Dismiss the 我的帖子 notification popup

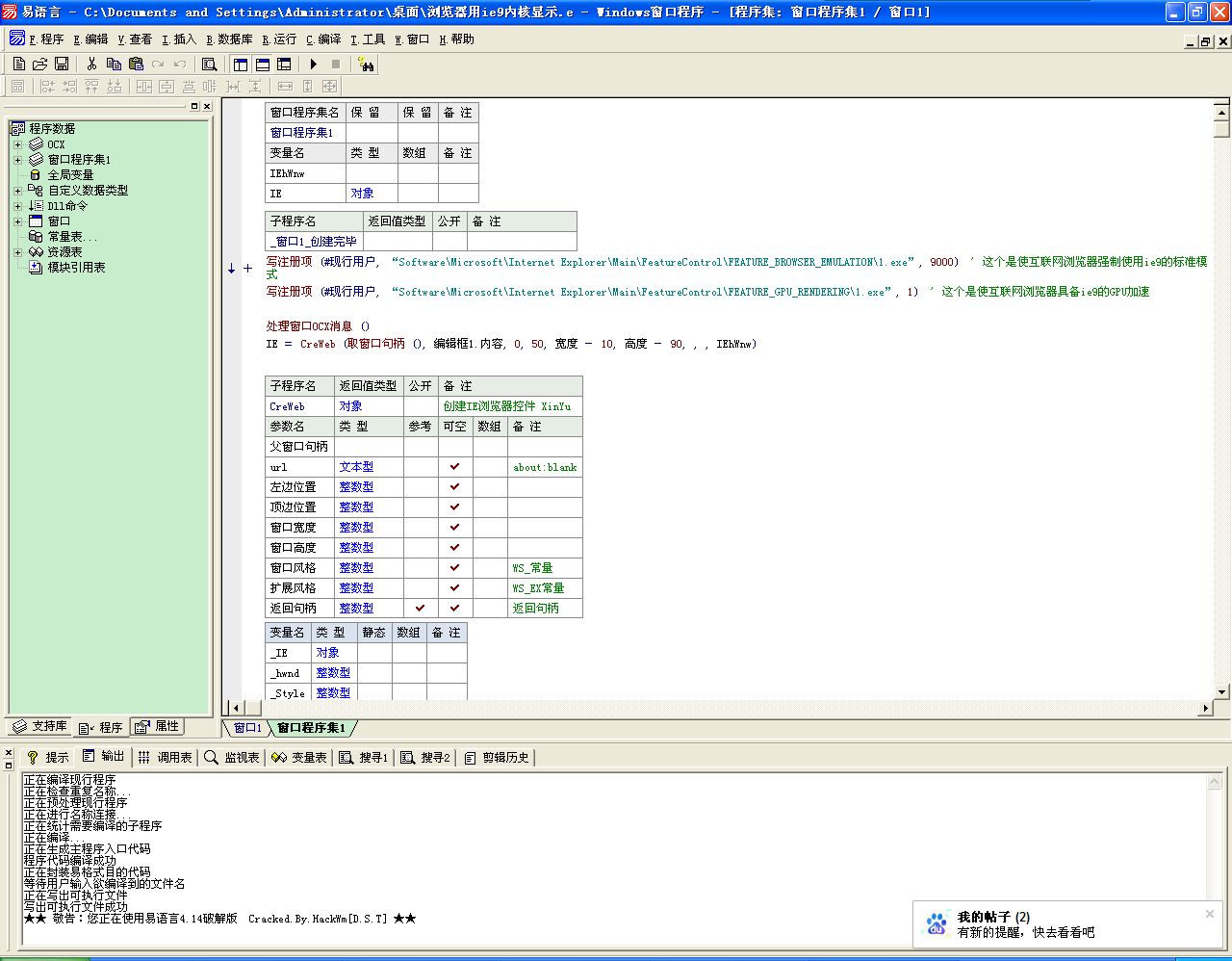point(1210,914)
